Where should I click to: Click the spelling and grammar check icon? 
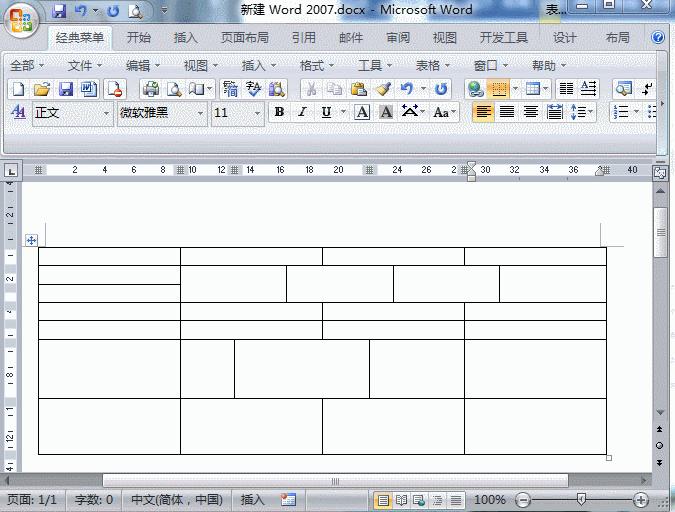(254, 89)
